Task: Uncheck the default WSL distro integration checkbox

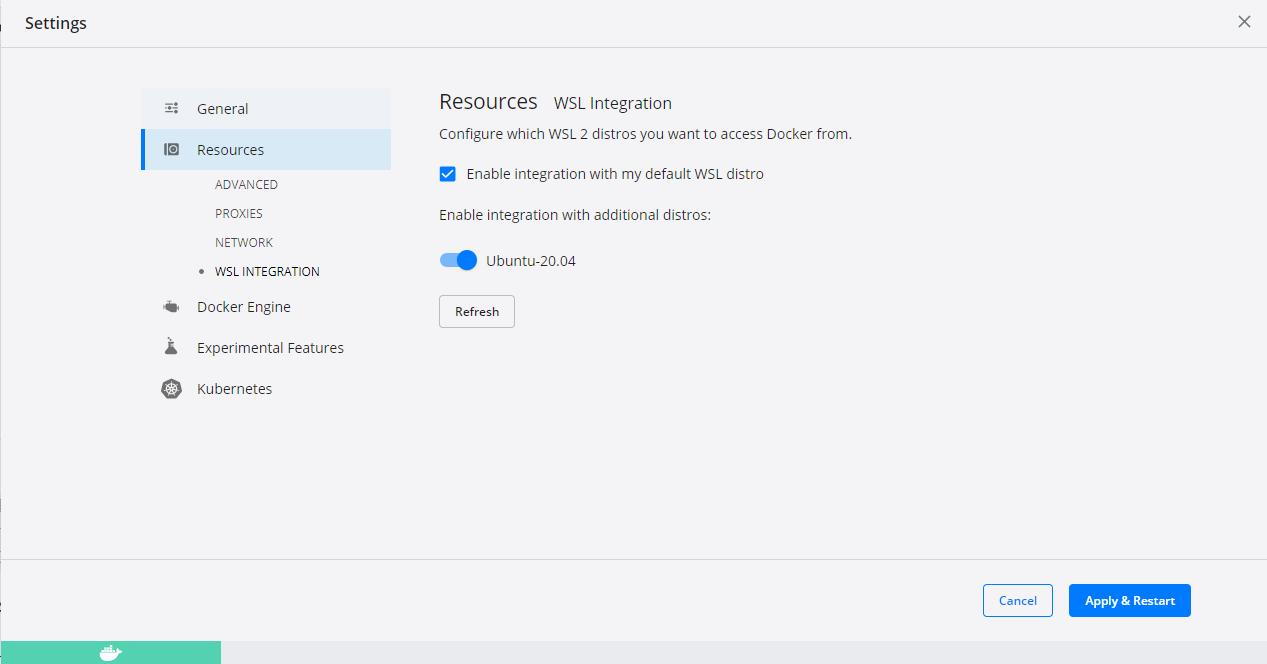Action: 448,174
